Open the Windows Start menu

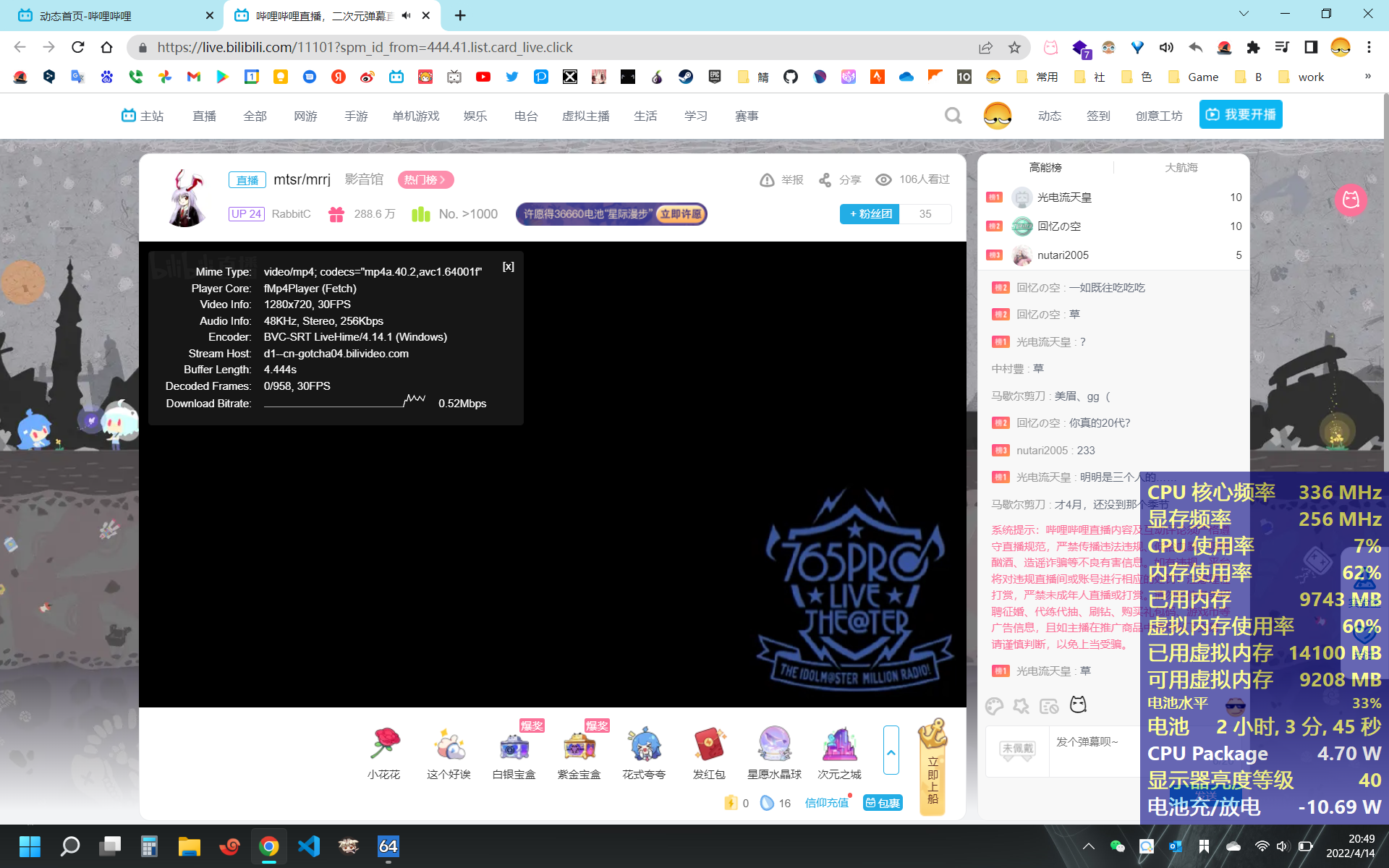tap(30, 846)
